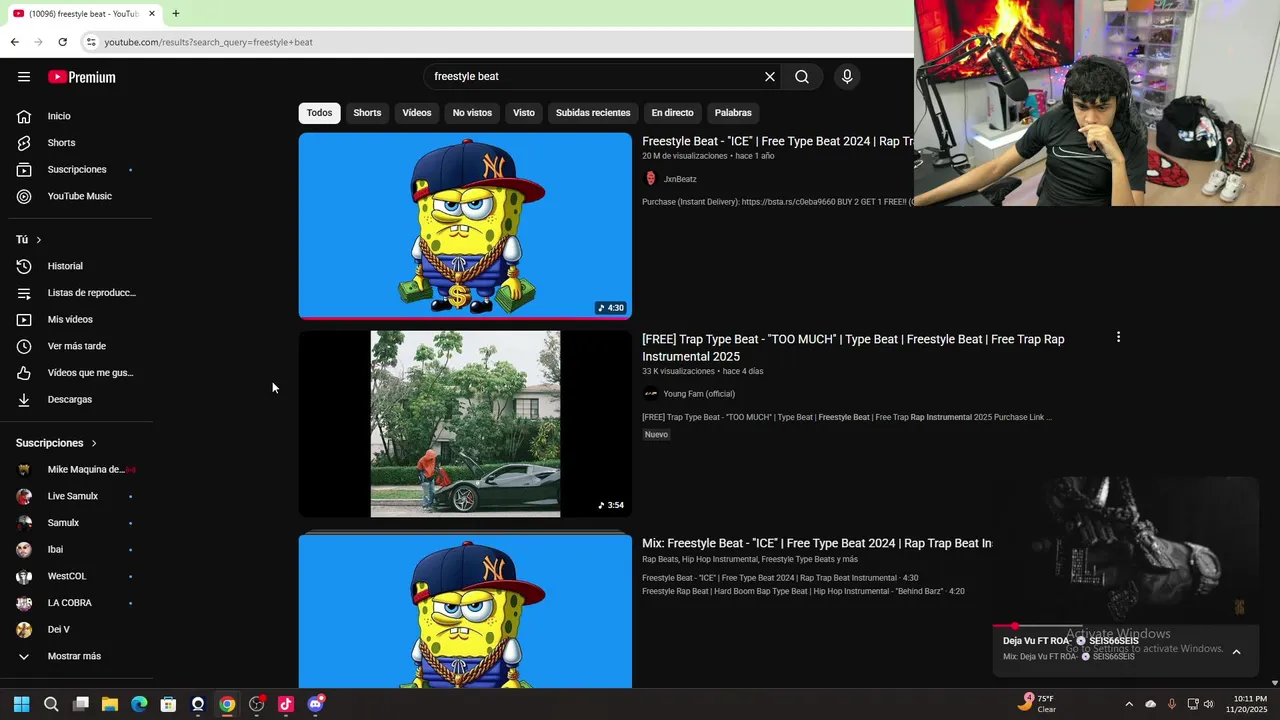Click the site info icon in address bar
This screenshot has height=720, width=1280.
pos(91,42)
